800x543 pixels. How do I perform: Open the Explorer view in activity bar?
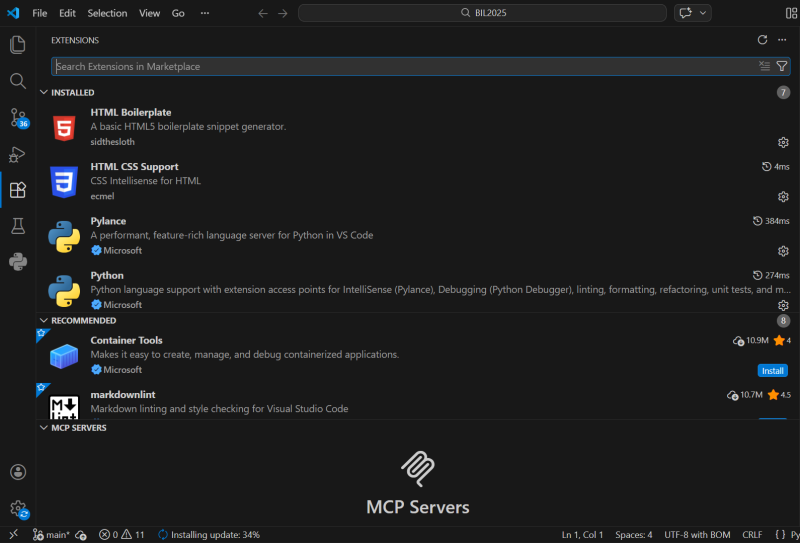[18, 45]
